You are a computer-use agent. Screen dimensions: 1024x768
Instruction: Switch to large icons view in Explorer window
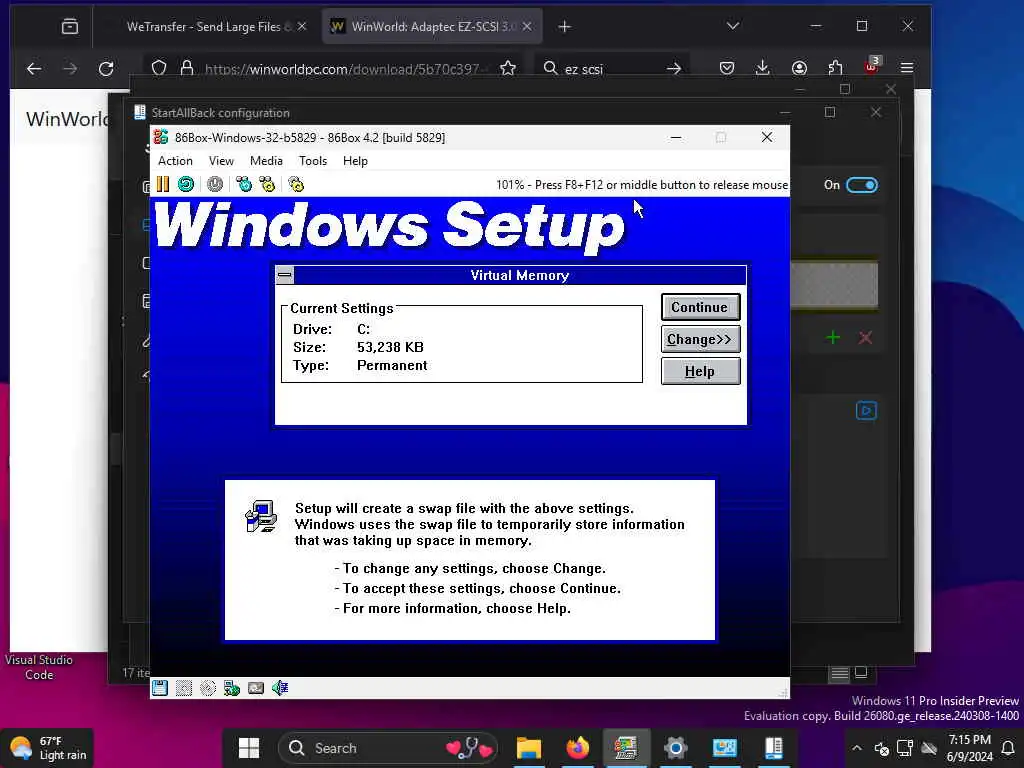[861, 672]
